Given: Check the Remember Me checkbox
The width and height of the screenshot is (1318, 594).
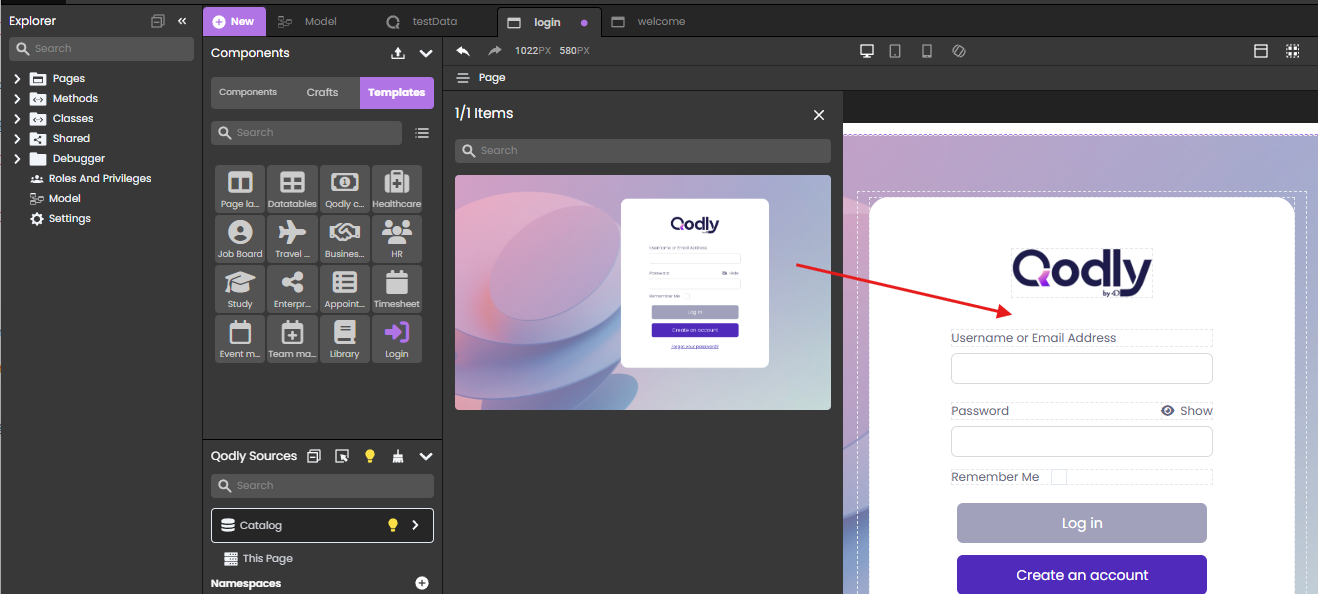Looking at the screenshot, I should pos(1059,477).
